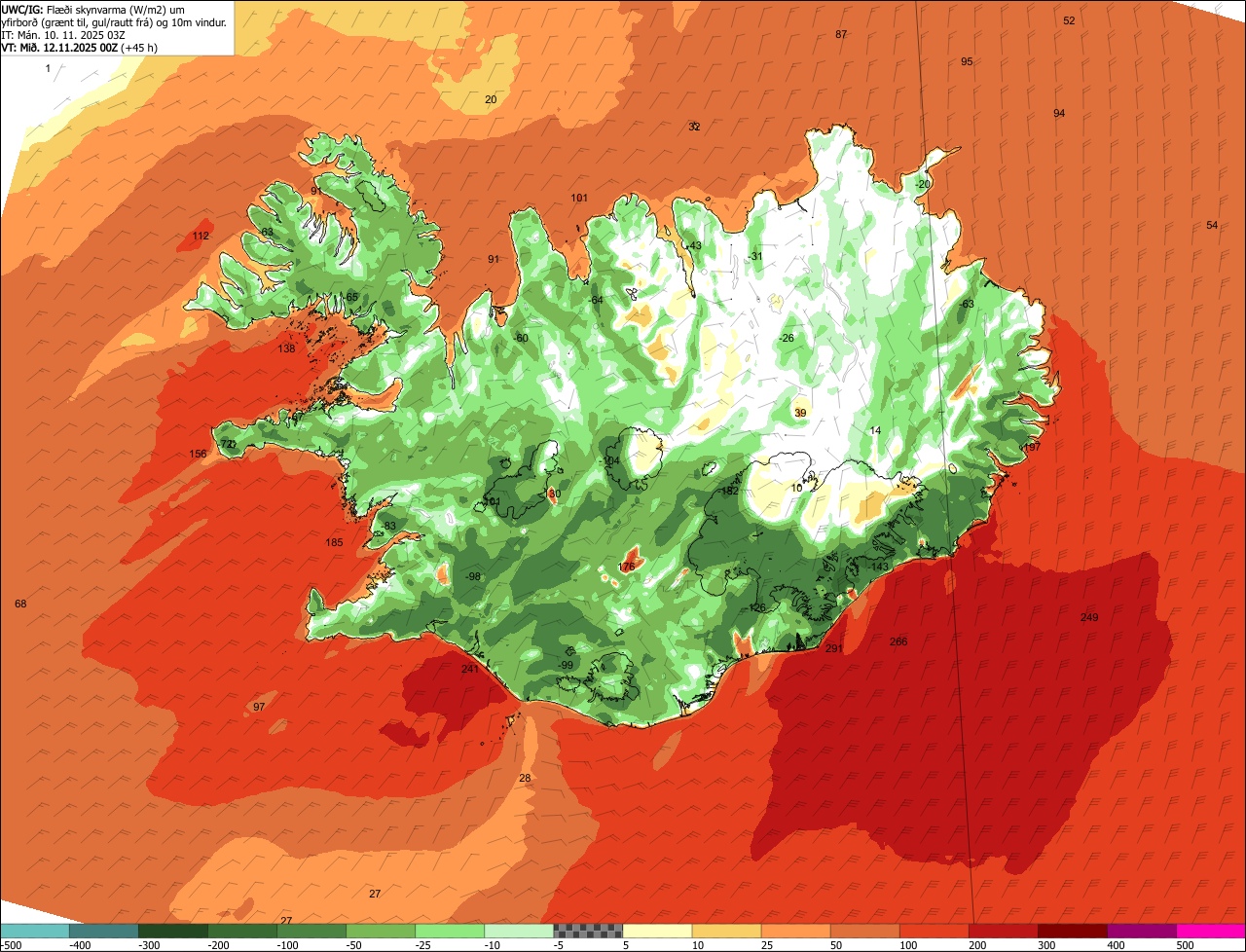This screenshot has width=1246, height=952.
Task: Click the map value 176 in southern Iceland
Action: pyautogui.click(x=627, y=567)
